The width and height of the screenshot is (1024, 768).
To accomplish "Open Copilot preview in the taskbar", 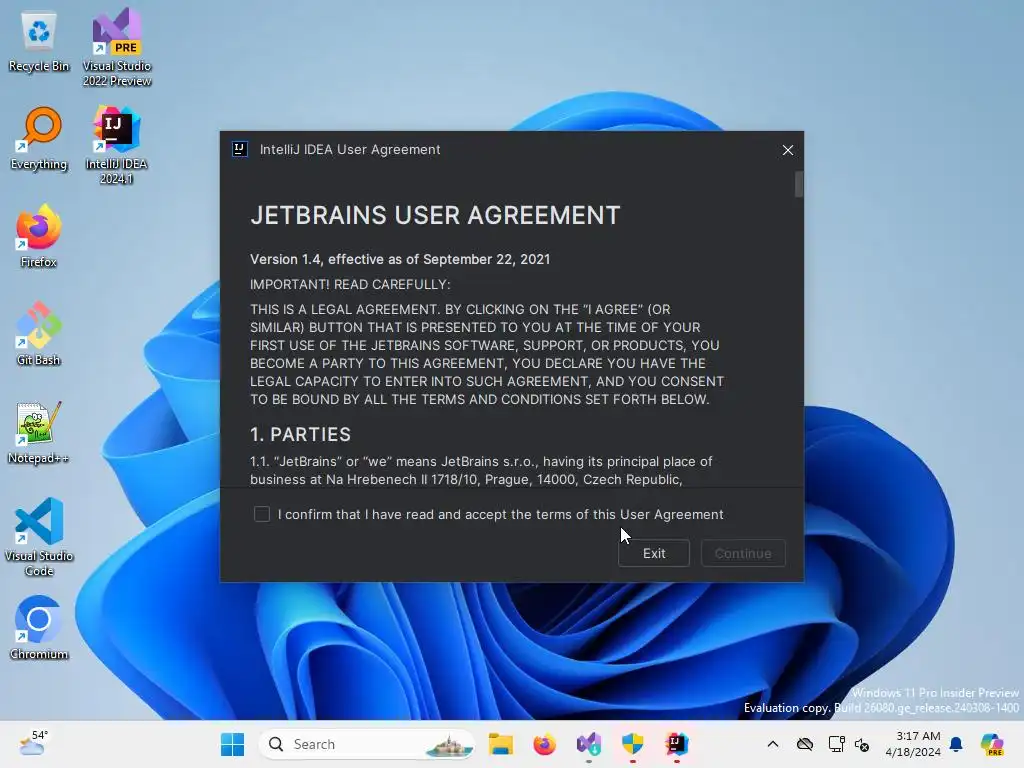I will pyautogui.click(x=992, y=744).
